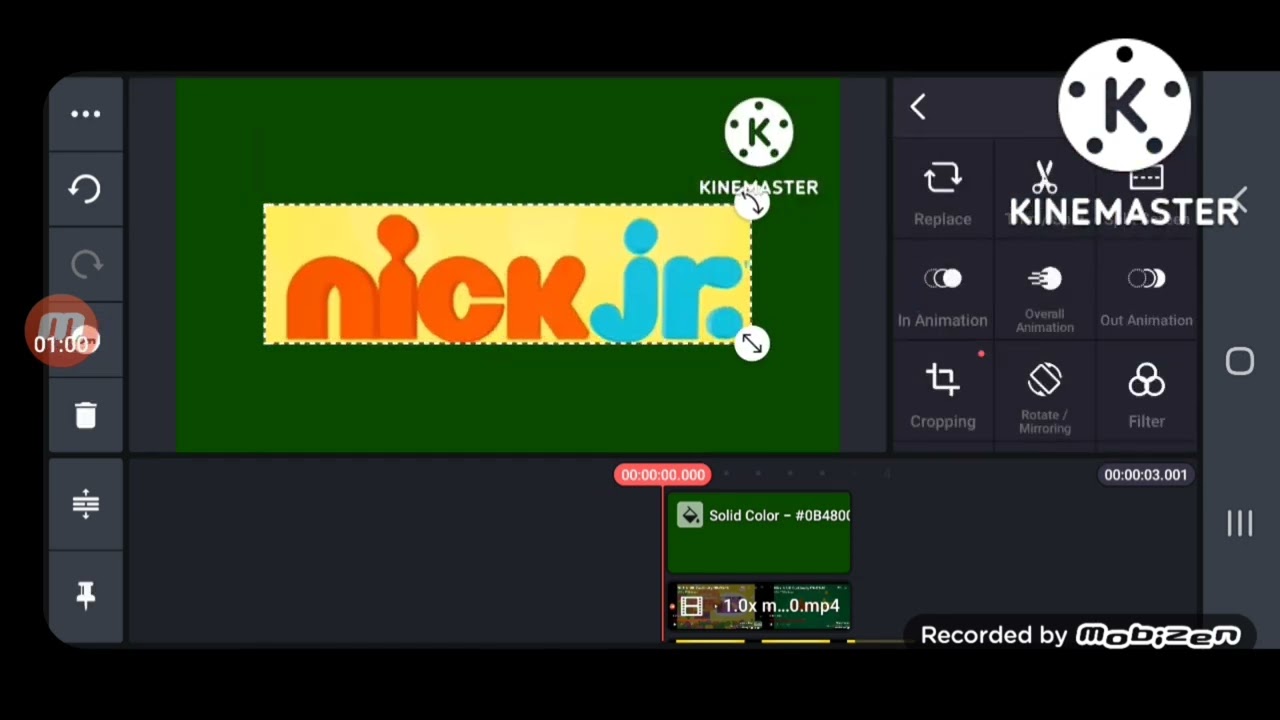Image resolution: width=1280 pixels, height=720 pixels.
Task: Click the film strip icon on mp4 clip
Action: pos(691,606)
